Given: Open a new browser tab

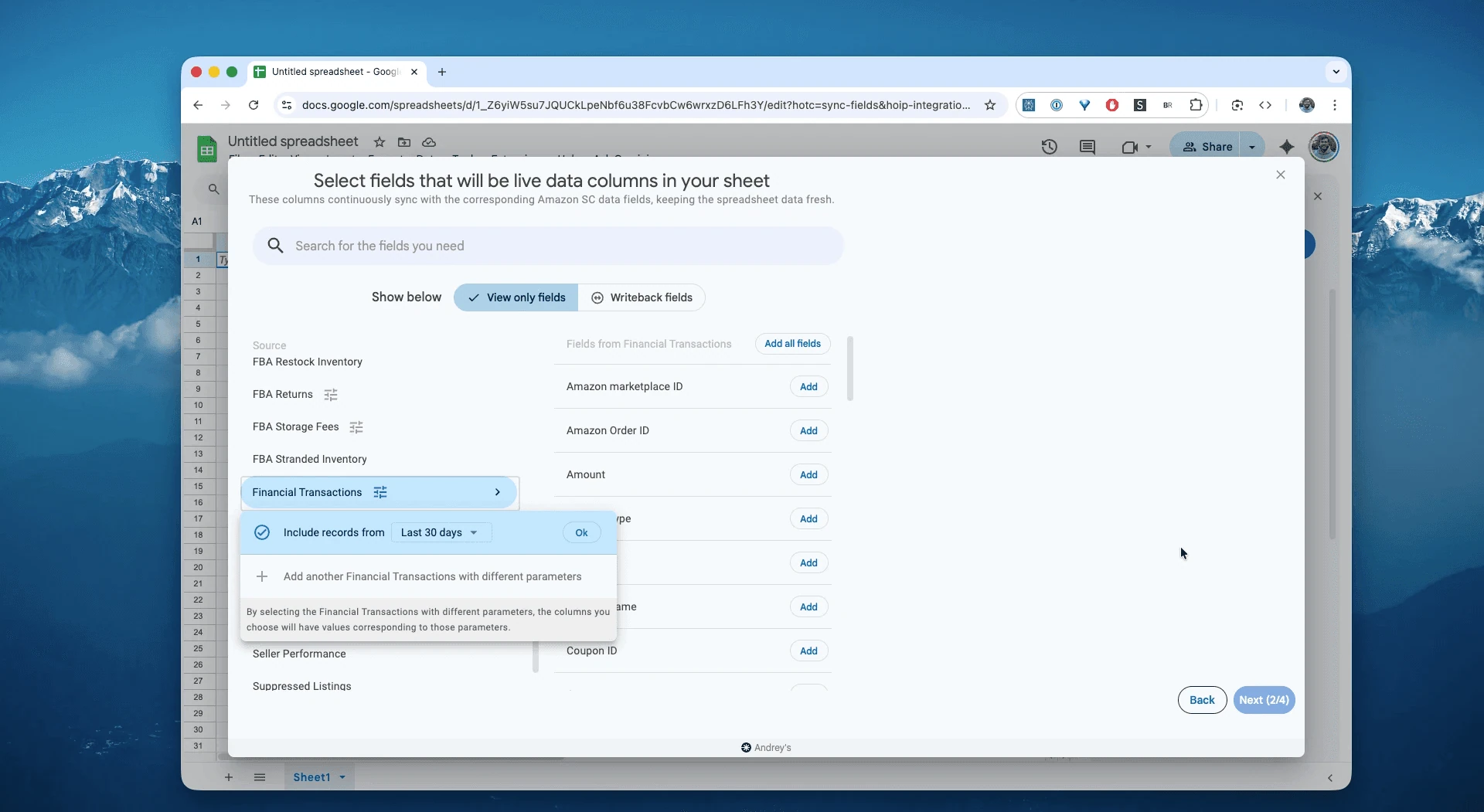Looking at the screenshot, I should (x=442, y=72).
